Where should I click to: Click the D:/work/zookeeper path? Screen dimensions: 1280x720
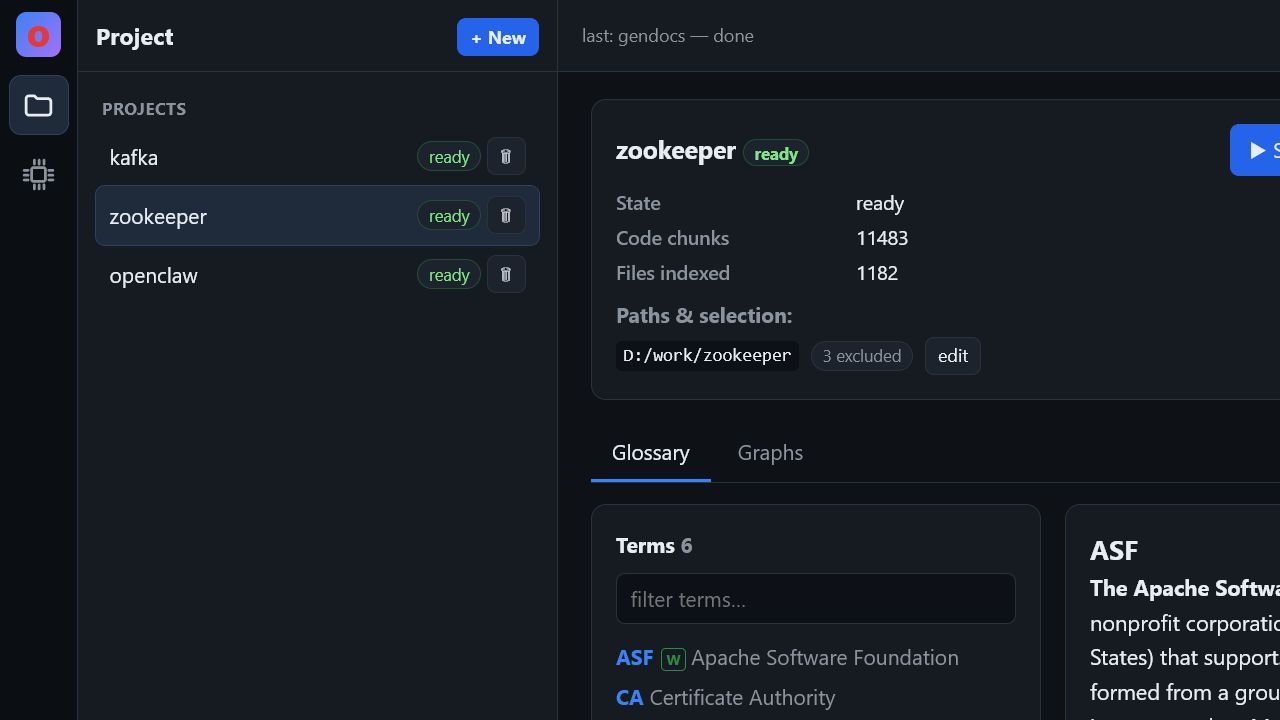(707, 356)
